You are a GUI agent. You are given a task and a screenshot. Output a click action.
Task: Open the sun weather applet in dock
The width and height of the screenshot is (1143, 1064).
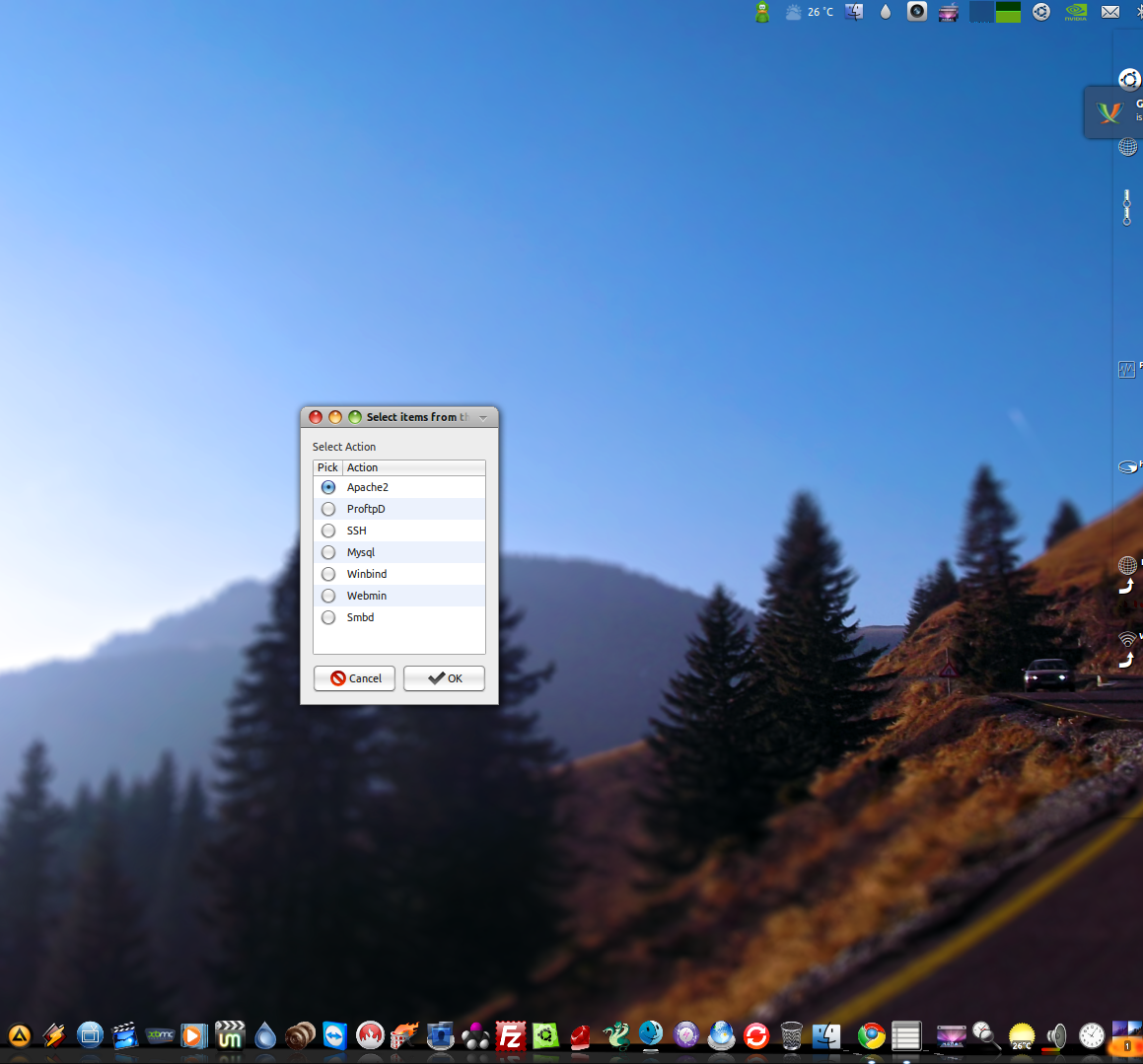point(1022,1036)
